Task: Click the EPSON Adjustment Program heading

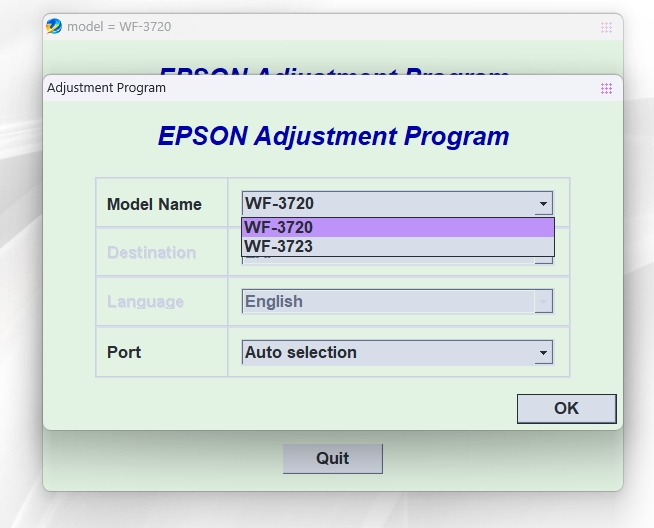Action: (333, 136)
